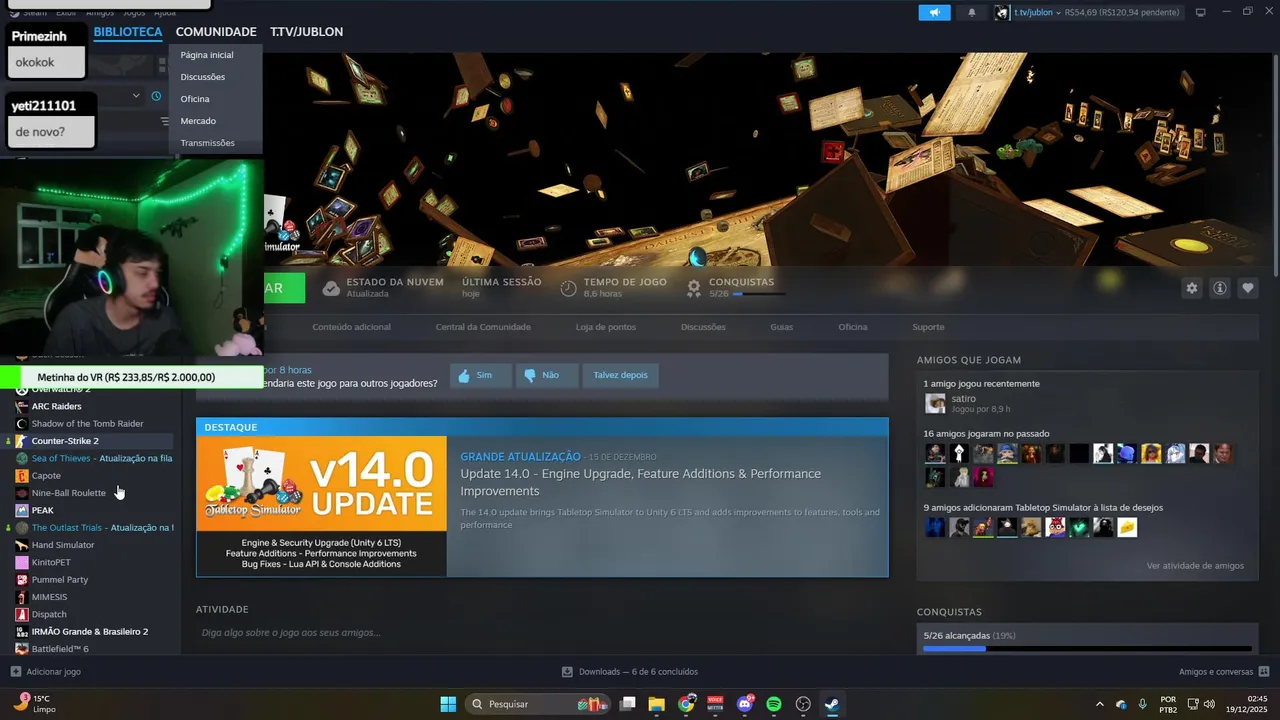Open the OBS icon in taskbar
1280x720 pixels.
coord(803,704)
